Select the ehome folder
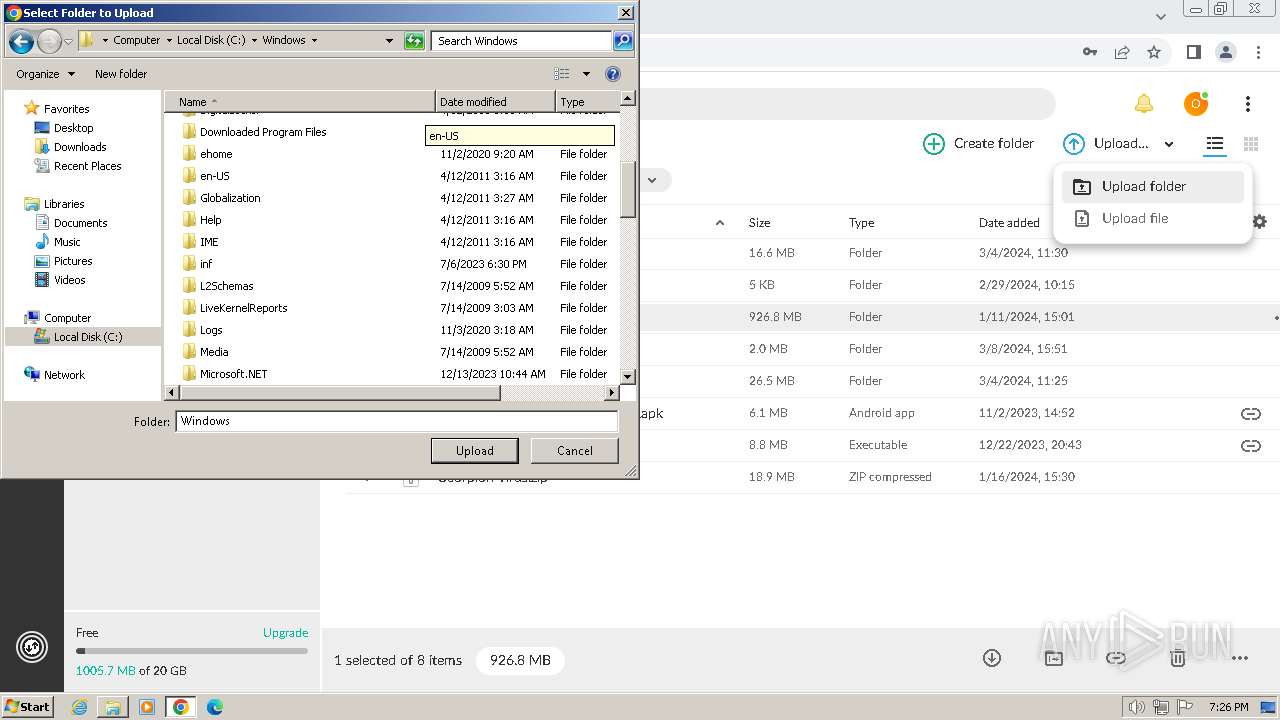The height and width of the screenshot is (720, 1280). (x=216, y=154)
